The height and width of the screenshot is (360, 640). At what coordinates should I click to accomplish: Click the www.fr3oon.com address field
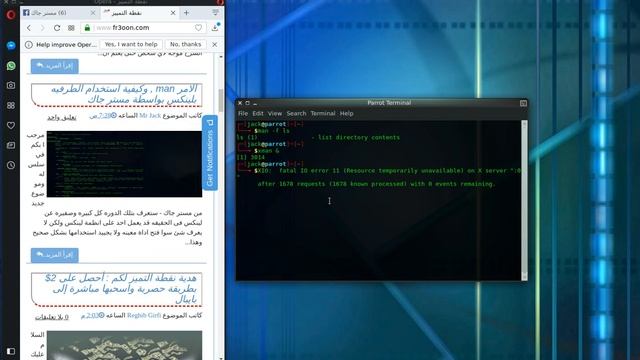coord(143,28)
